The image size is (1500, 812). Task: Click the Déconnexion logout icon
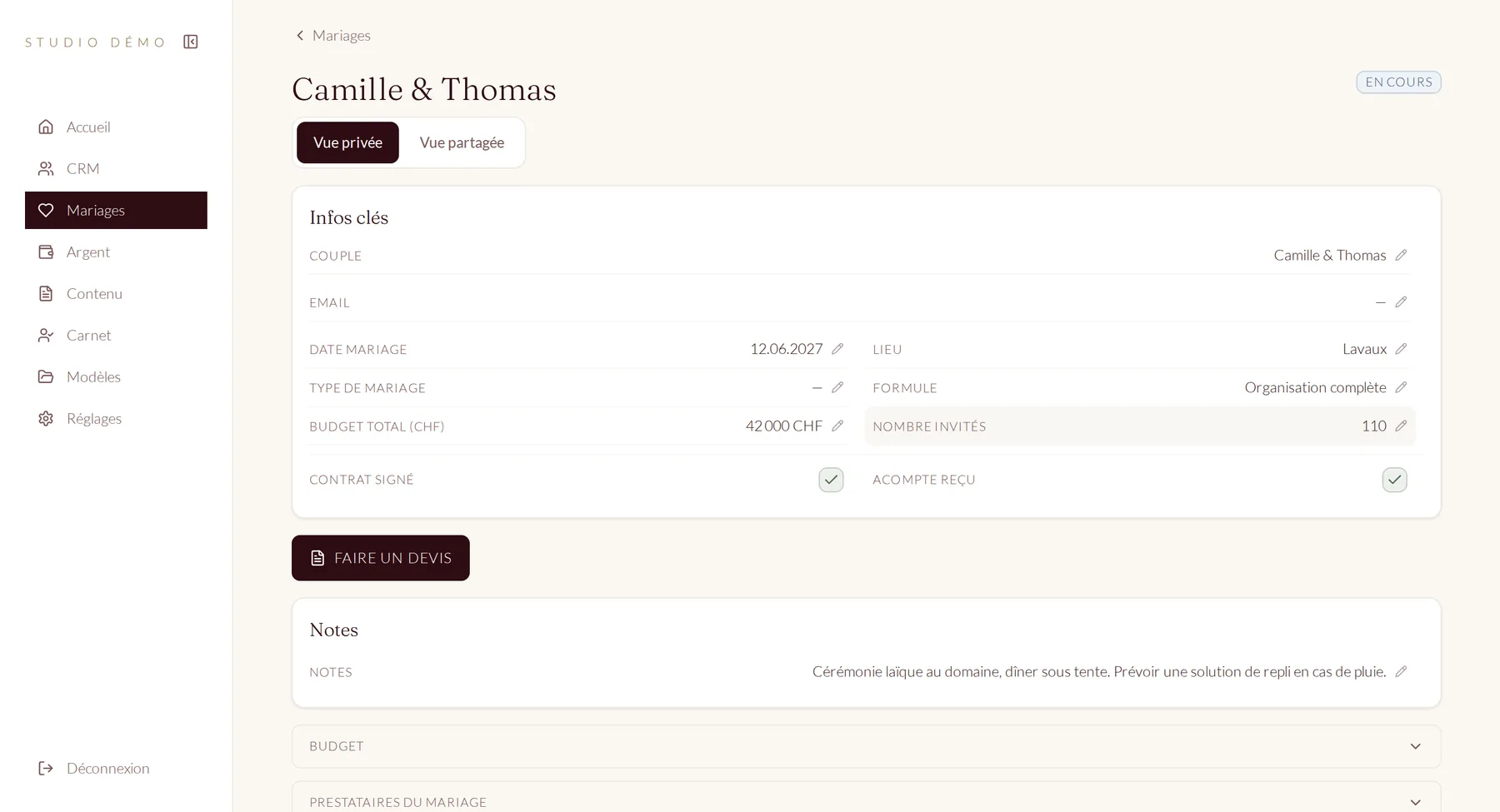point(46,768)
